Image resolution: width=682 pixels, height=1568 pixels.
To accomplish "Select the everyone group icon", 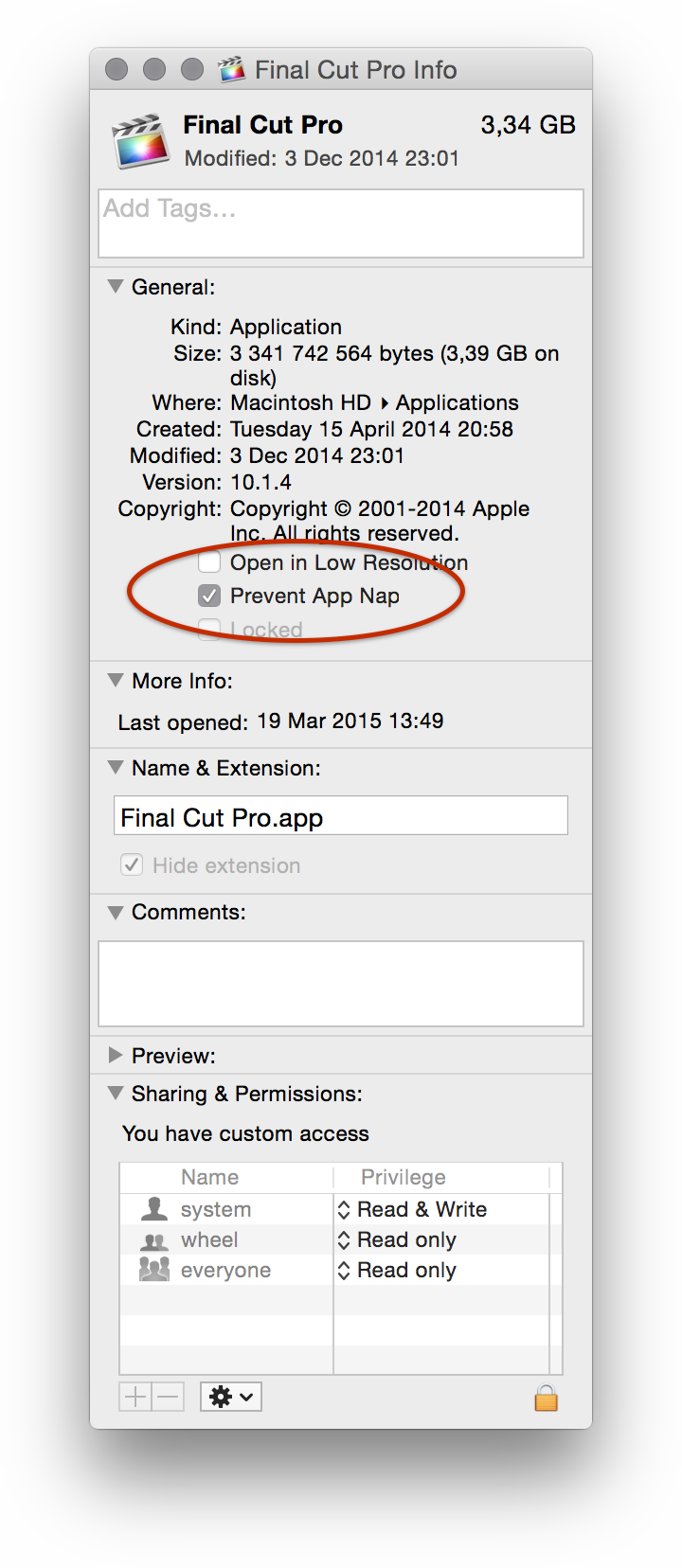I will [153, 1270].
